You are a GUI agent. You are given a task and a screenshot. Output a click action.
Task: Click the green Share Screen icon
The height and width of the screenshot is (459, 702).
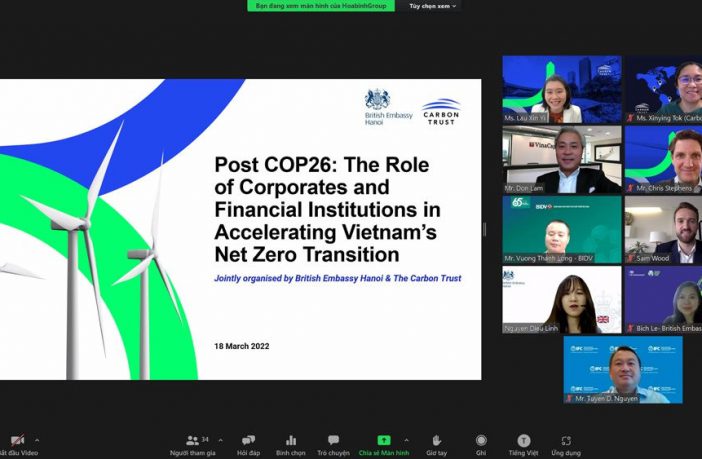[x=383, y=440]
